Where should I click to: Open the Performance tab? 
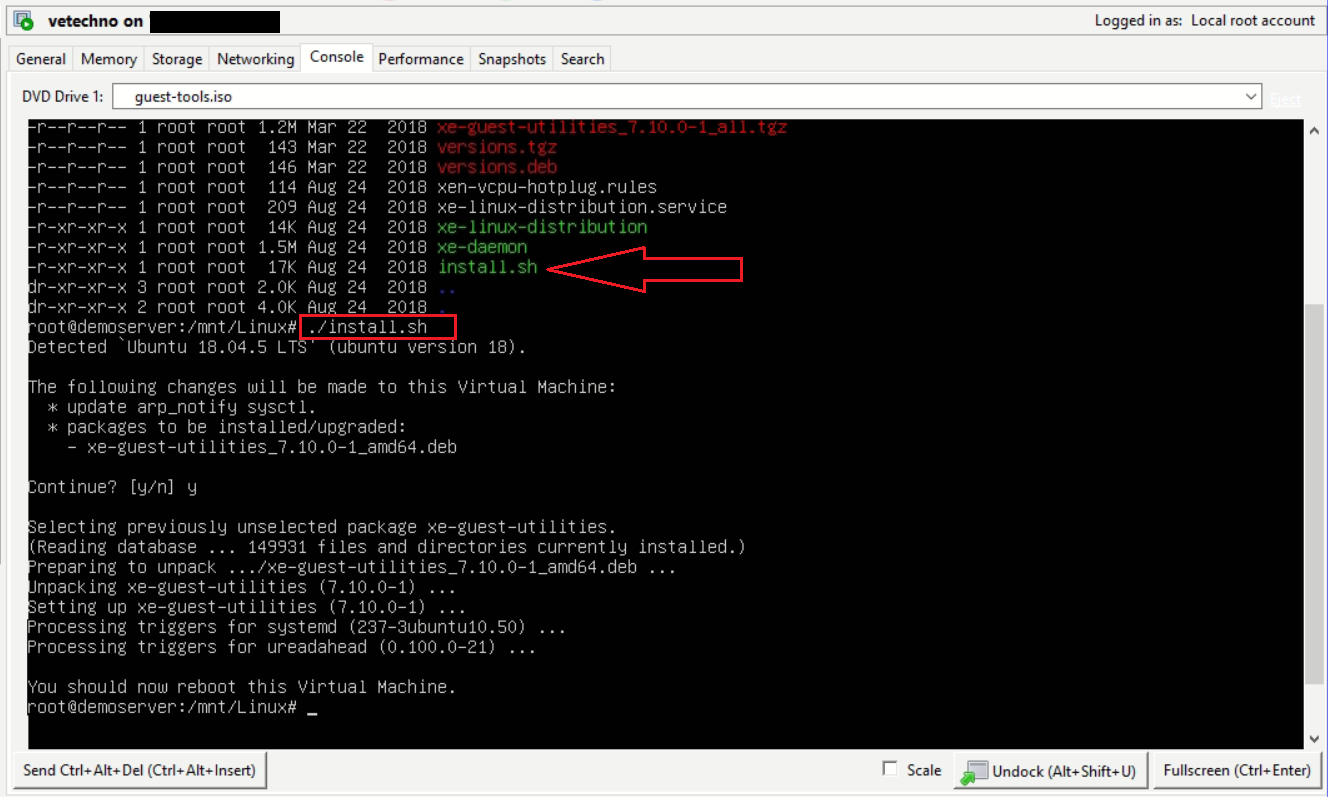pyautogui.click(x=421, y=59)
